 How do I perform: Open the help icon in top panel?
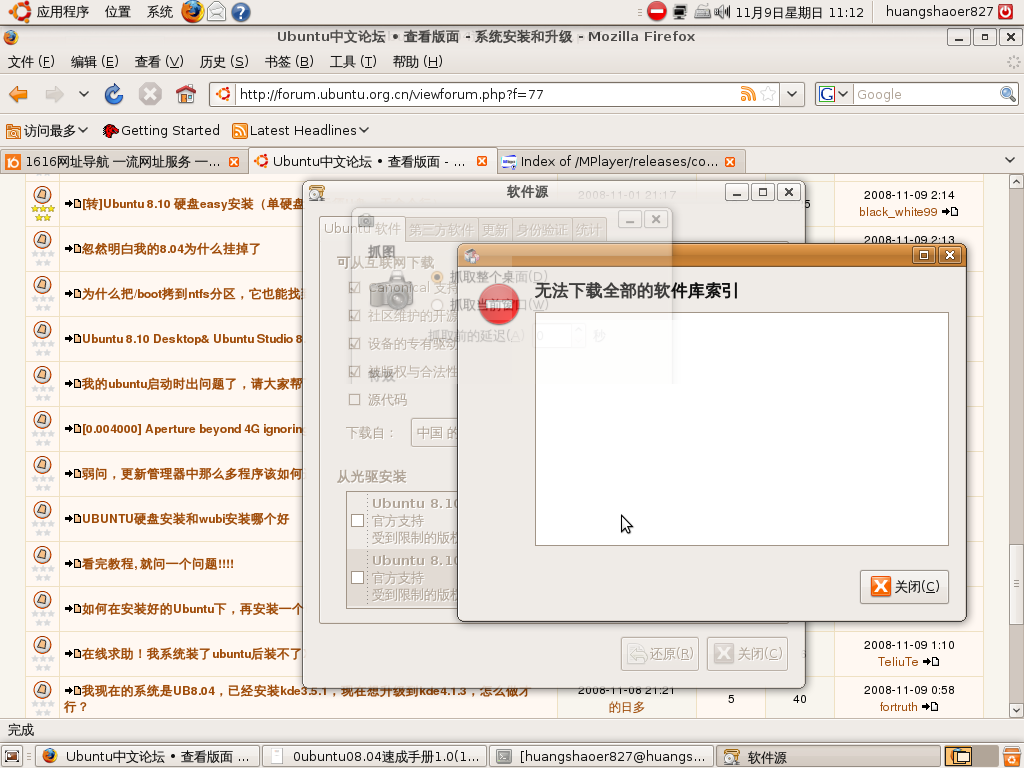(x=241, y=12)
